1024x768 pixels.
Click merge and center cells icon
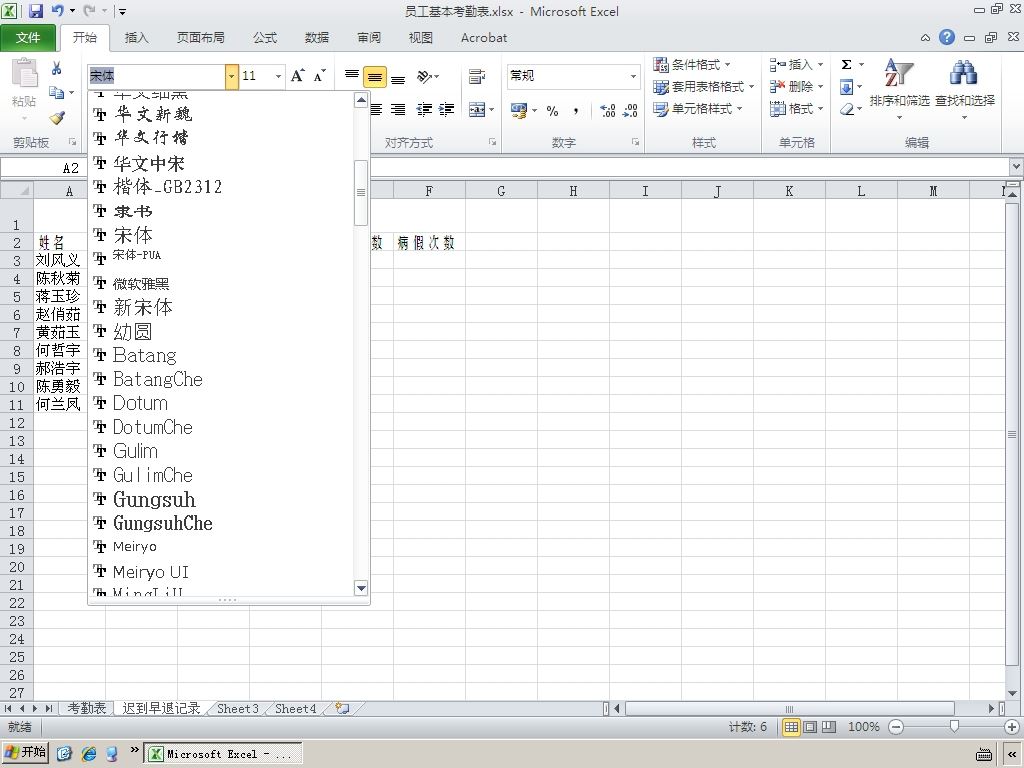[x=477, y=110]
